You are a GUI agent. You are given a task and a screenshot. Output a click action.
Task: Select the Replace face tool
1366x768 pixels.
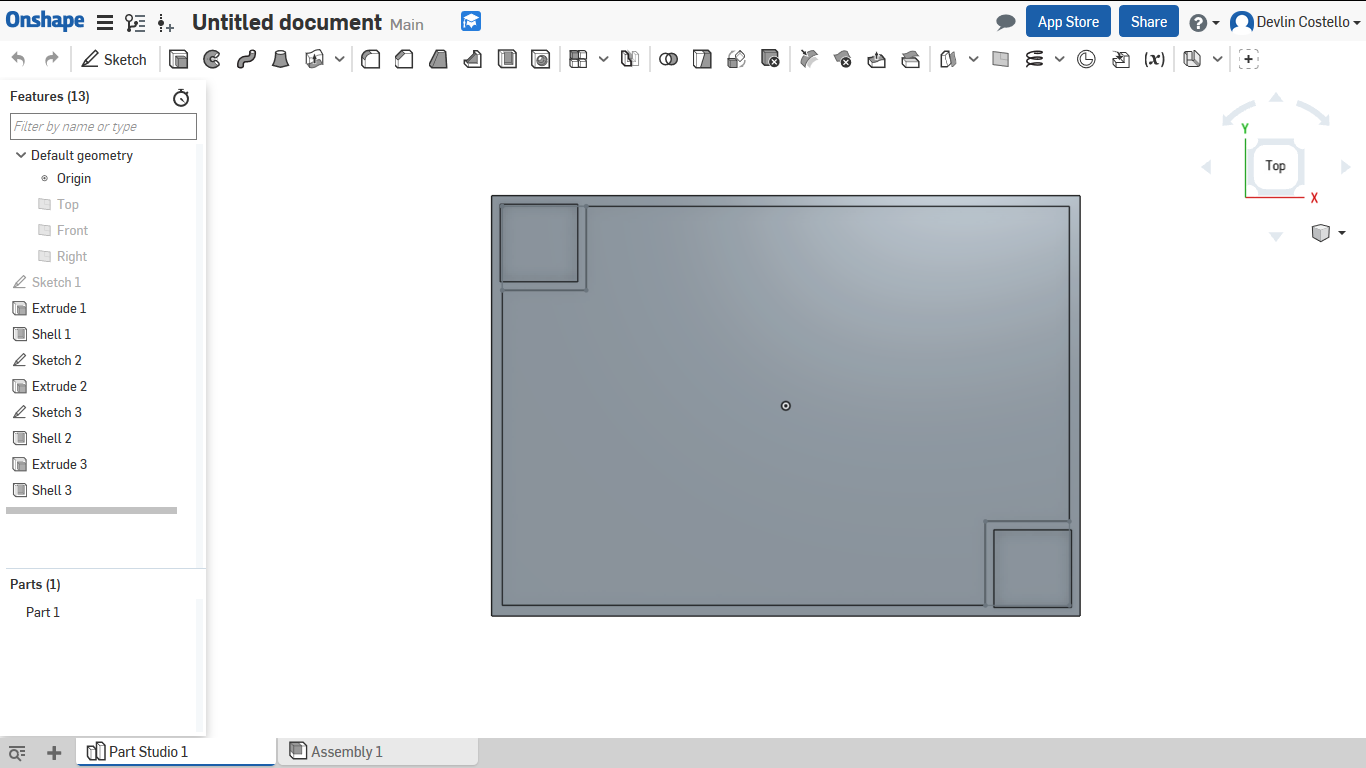tap(911, 59)
